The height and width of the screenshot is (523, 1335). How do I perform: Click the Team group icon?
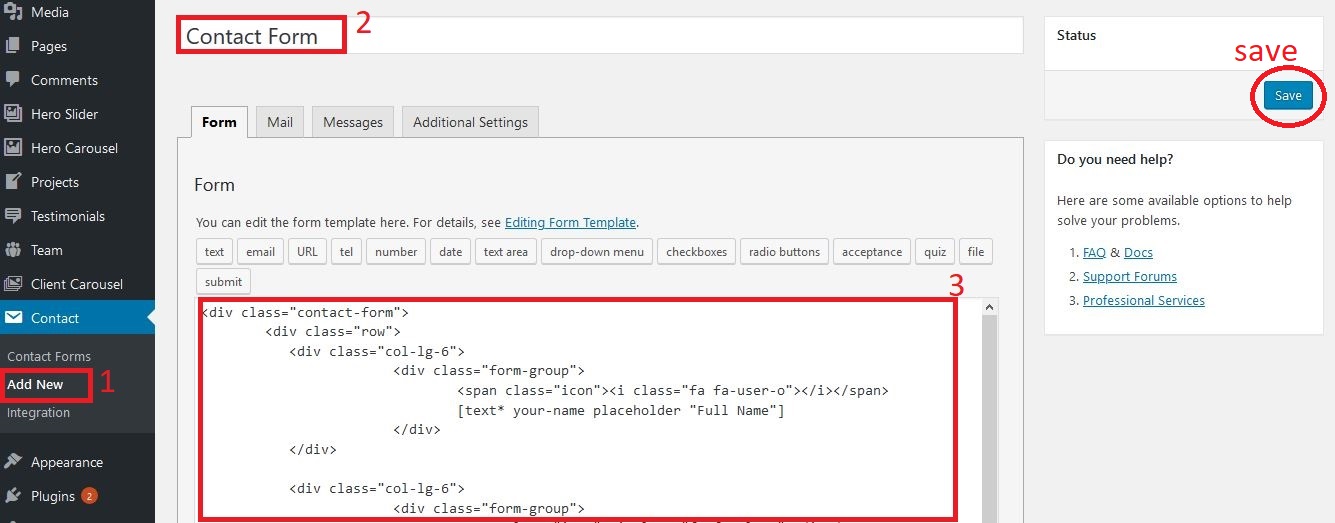(x=14, y=250)
